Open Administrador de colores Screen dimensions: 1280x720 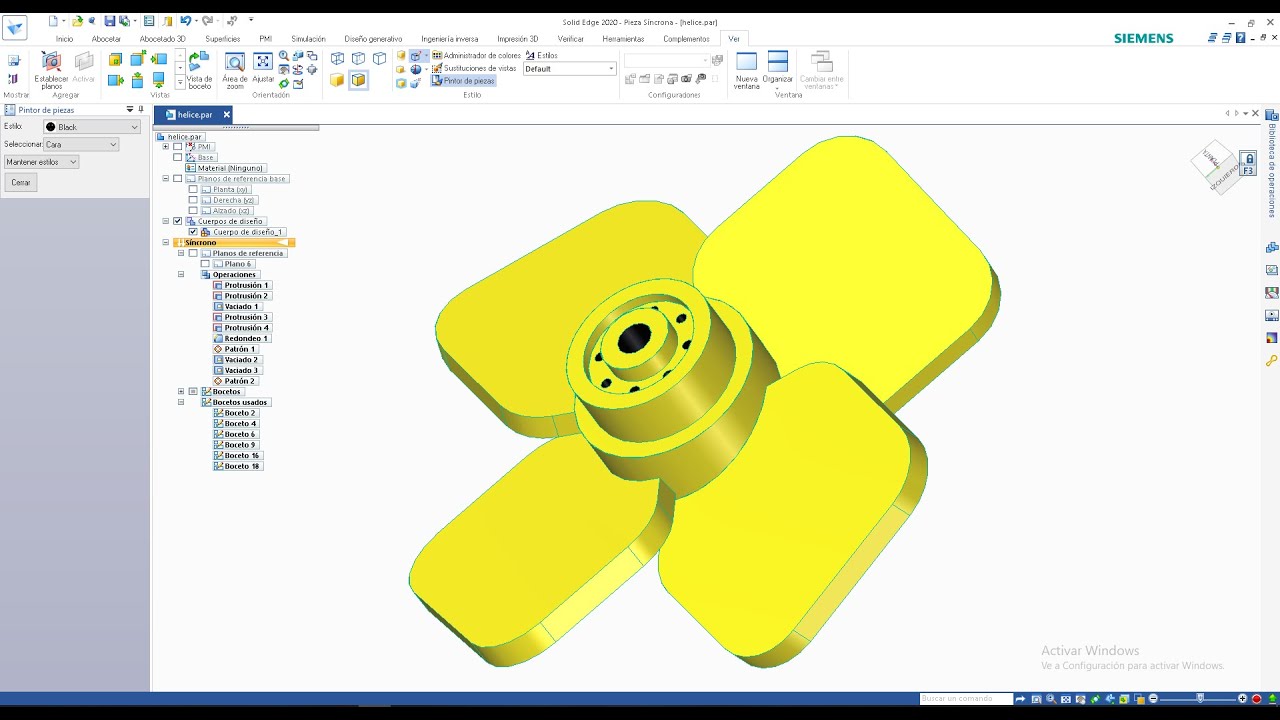pos(476,56)
